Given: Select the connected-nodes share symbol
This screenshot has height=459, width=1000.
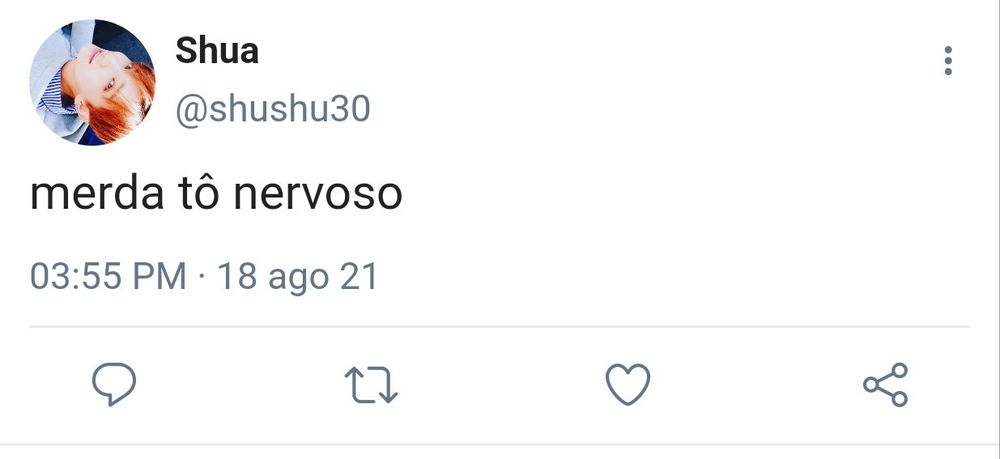Looking at the screenshot, I should (x=885, y=384).
